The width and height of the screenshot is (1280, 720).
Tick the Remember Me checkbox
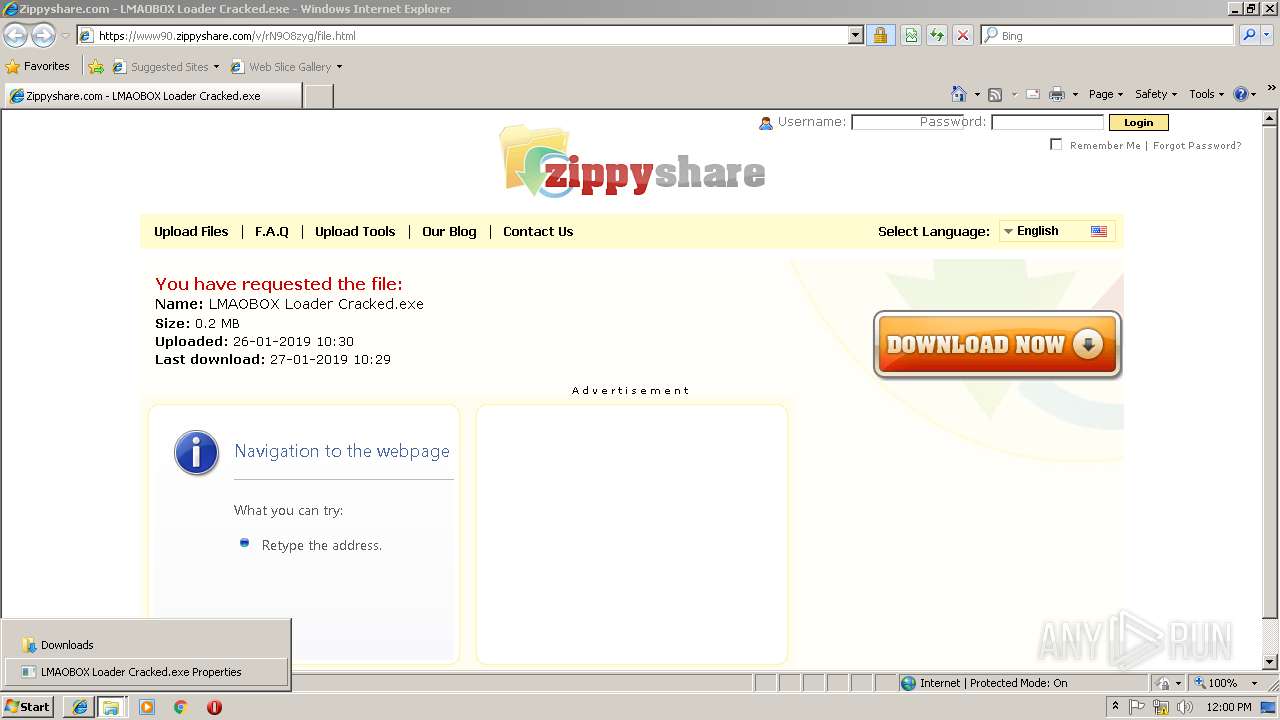pyautogui.click(x=1056, y=145)
